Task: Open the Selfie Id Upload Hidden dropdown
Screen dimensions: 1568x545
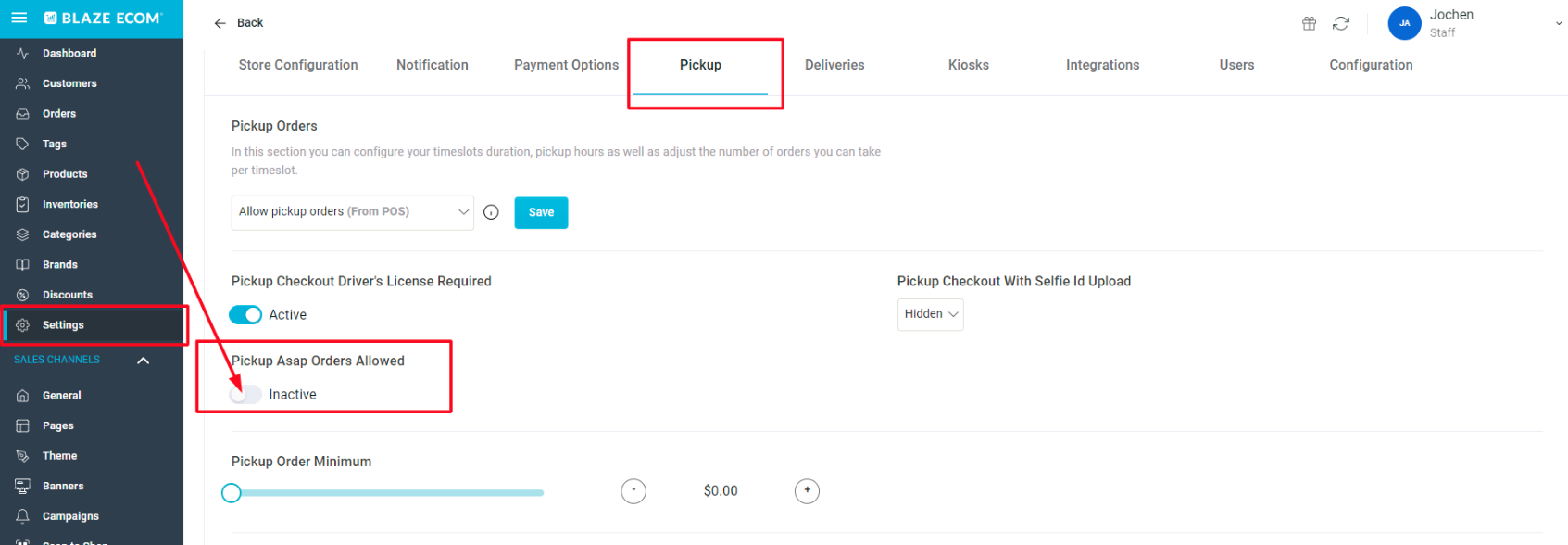Action: pyautogui.click(x=930, y=314)
